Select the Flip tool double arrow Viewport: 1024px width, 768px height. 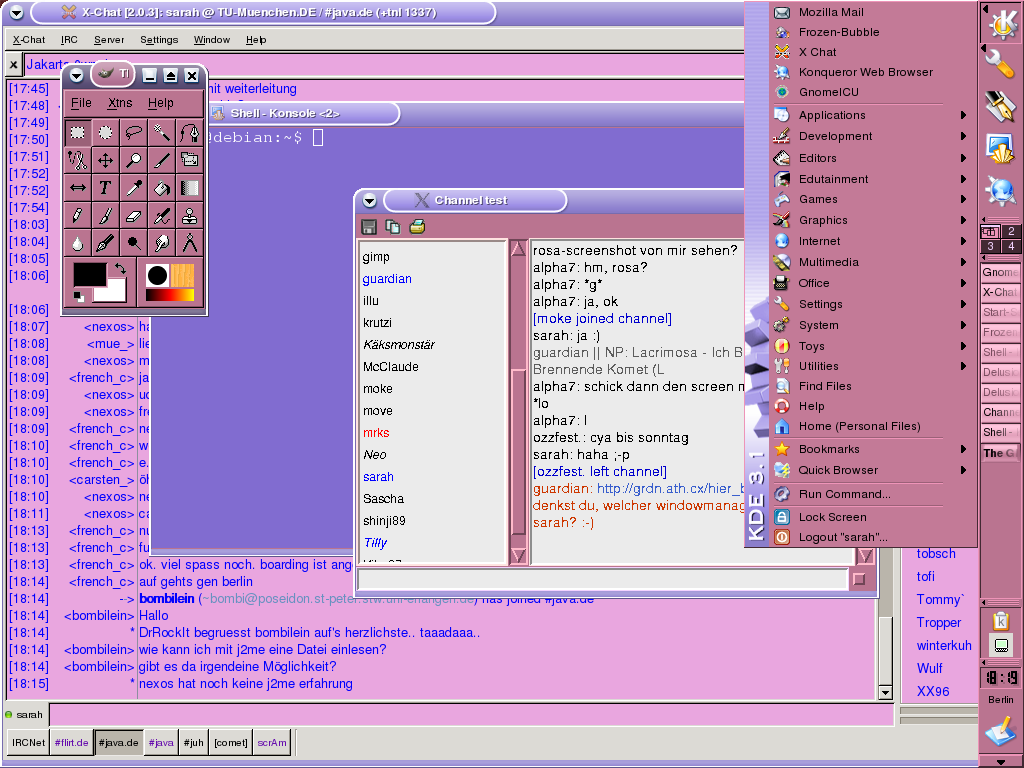click(78, 188)
